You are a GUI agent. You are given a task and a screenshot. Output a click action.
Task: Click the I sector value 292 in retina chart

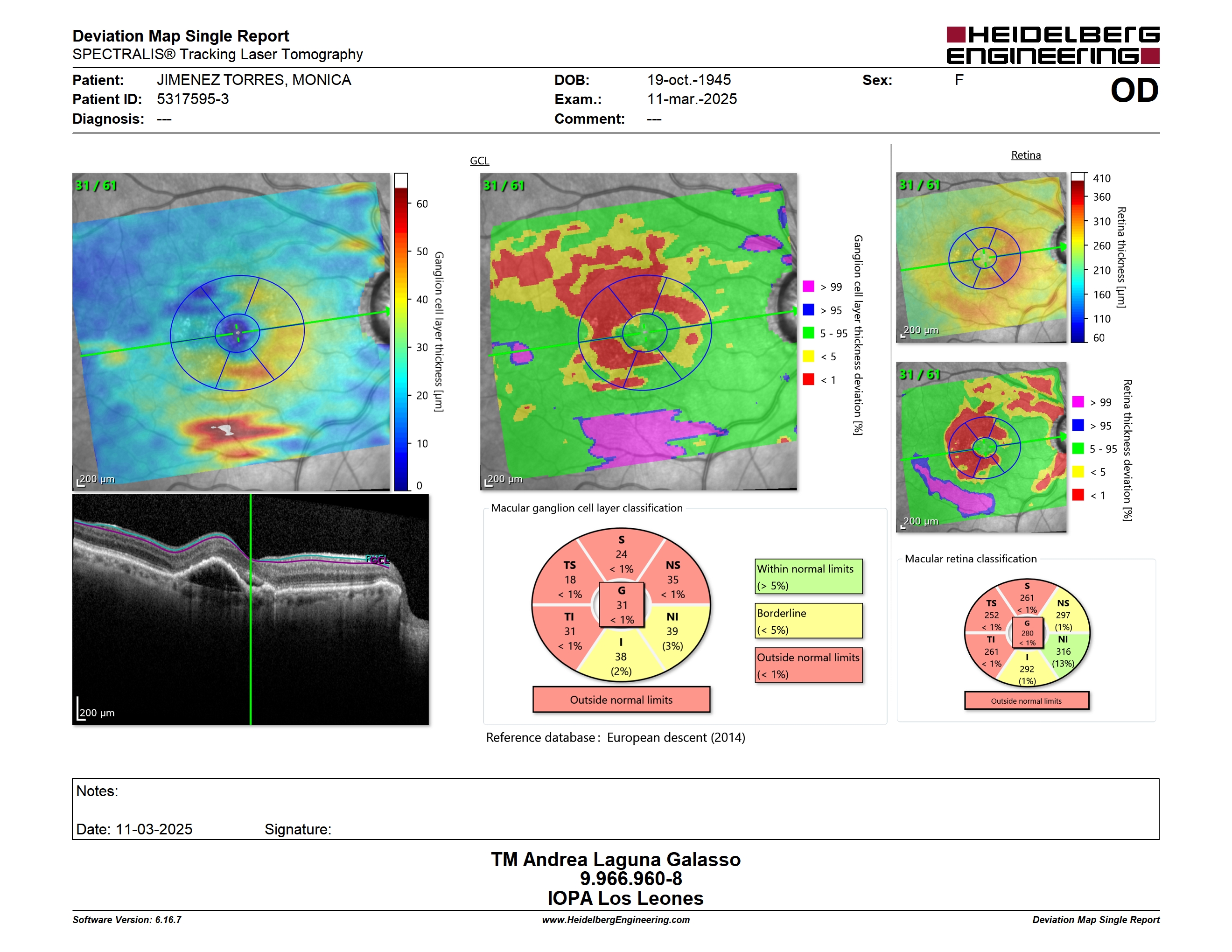[1027, 670]
